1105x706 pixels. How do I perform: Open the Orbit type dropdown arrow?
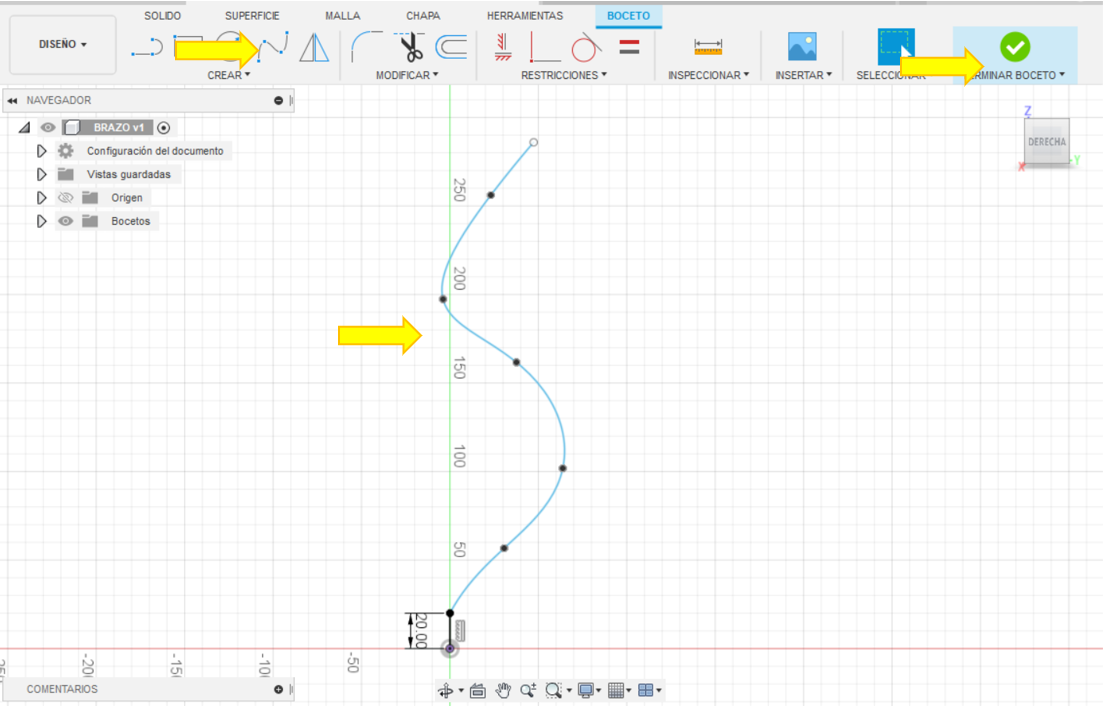461,690
